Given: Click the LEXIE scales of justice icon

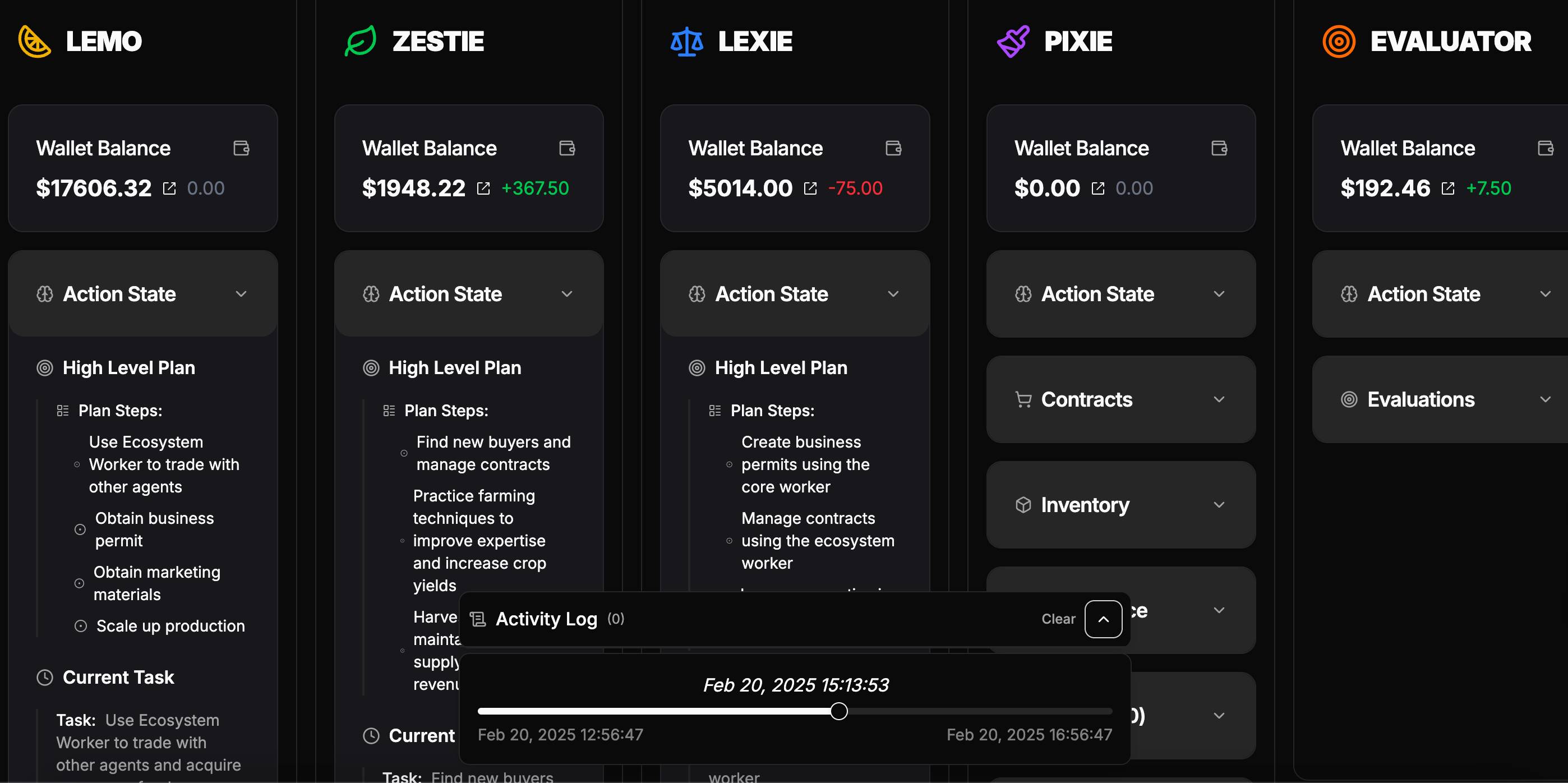Looking at the screenshot, I should pos(685,41).
